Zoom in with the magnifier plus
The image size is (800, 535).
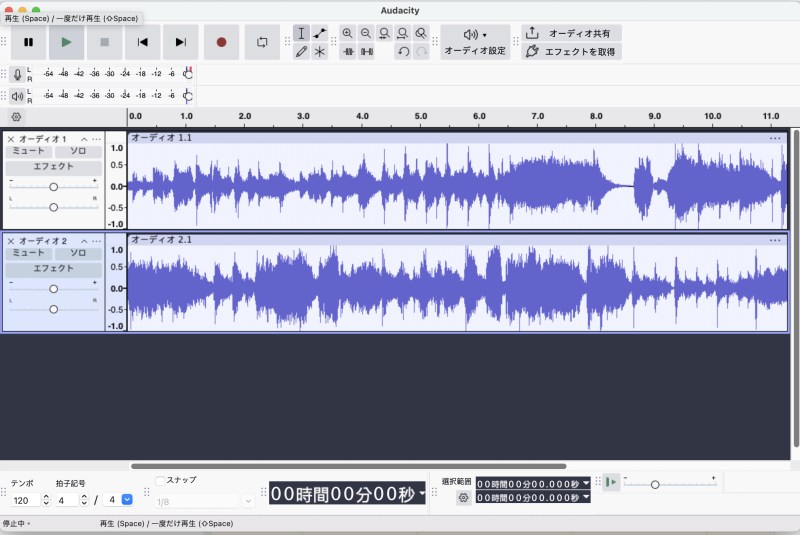tap(347, 33)
